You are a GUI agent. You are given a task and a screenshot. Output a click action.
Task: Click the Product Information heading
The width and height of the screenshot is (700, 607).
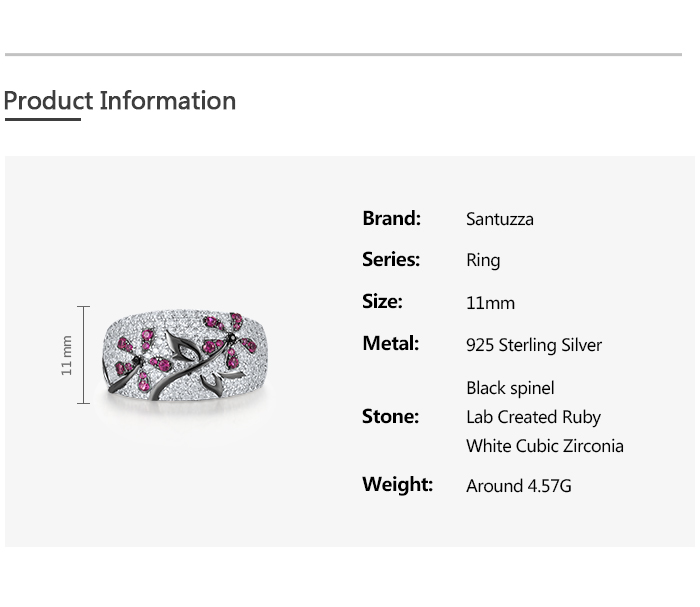pos(120,101)
